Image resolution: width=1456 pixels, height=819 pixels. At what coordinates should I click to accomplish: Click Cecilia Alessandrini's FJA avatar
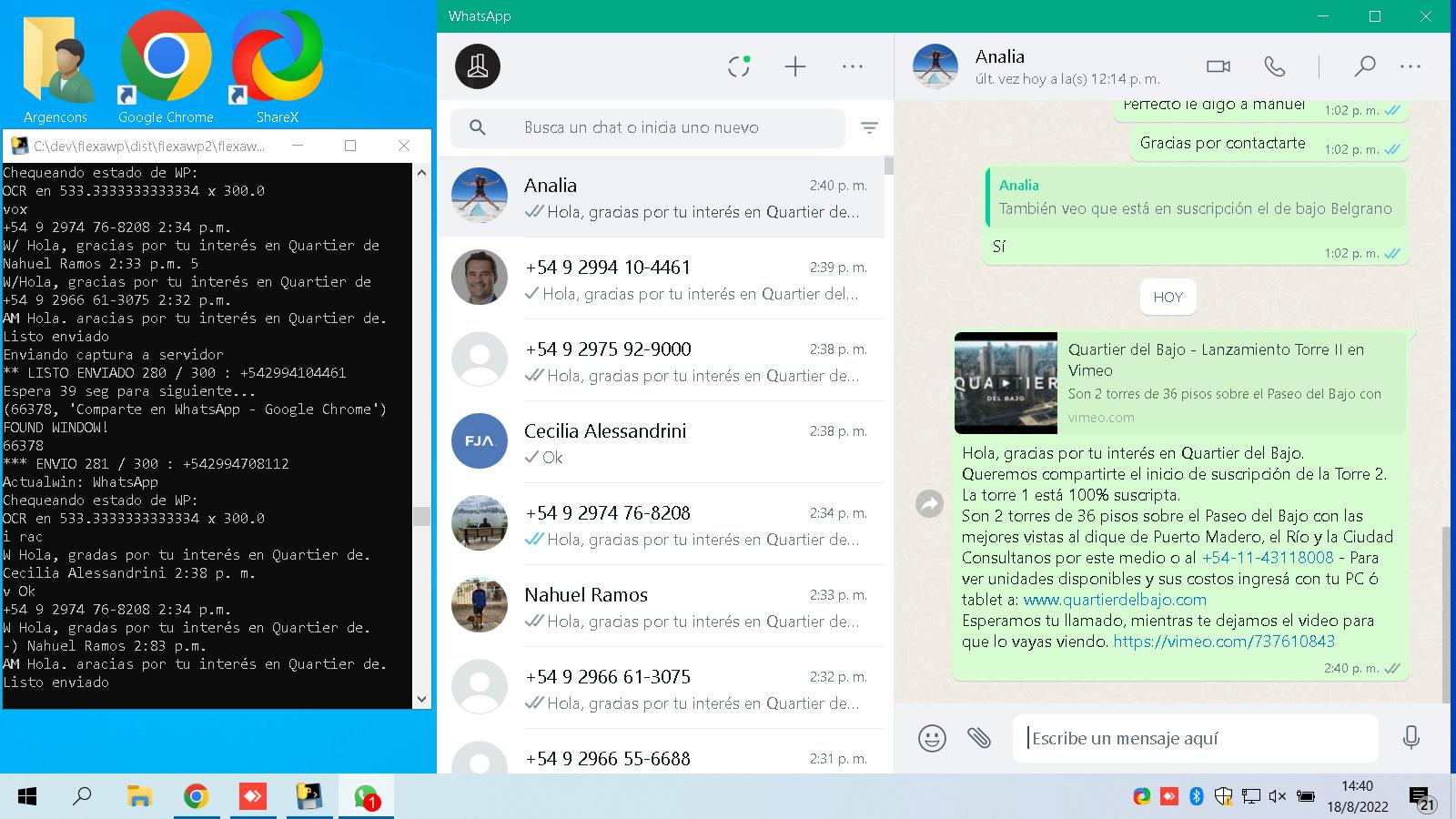pos(480,441)
